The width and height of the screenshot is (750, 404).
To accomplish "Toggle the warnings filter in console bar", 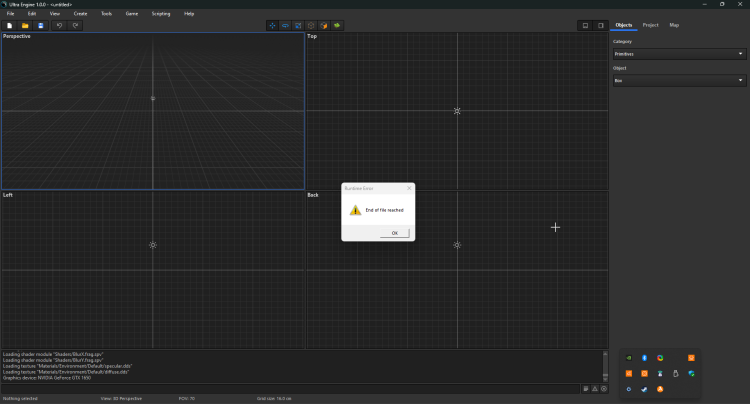I will (x=595, y=388).
